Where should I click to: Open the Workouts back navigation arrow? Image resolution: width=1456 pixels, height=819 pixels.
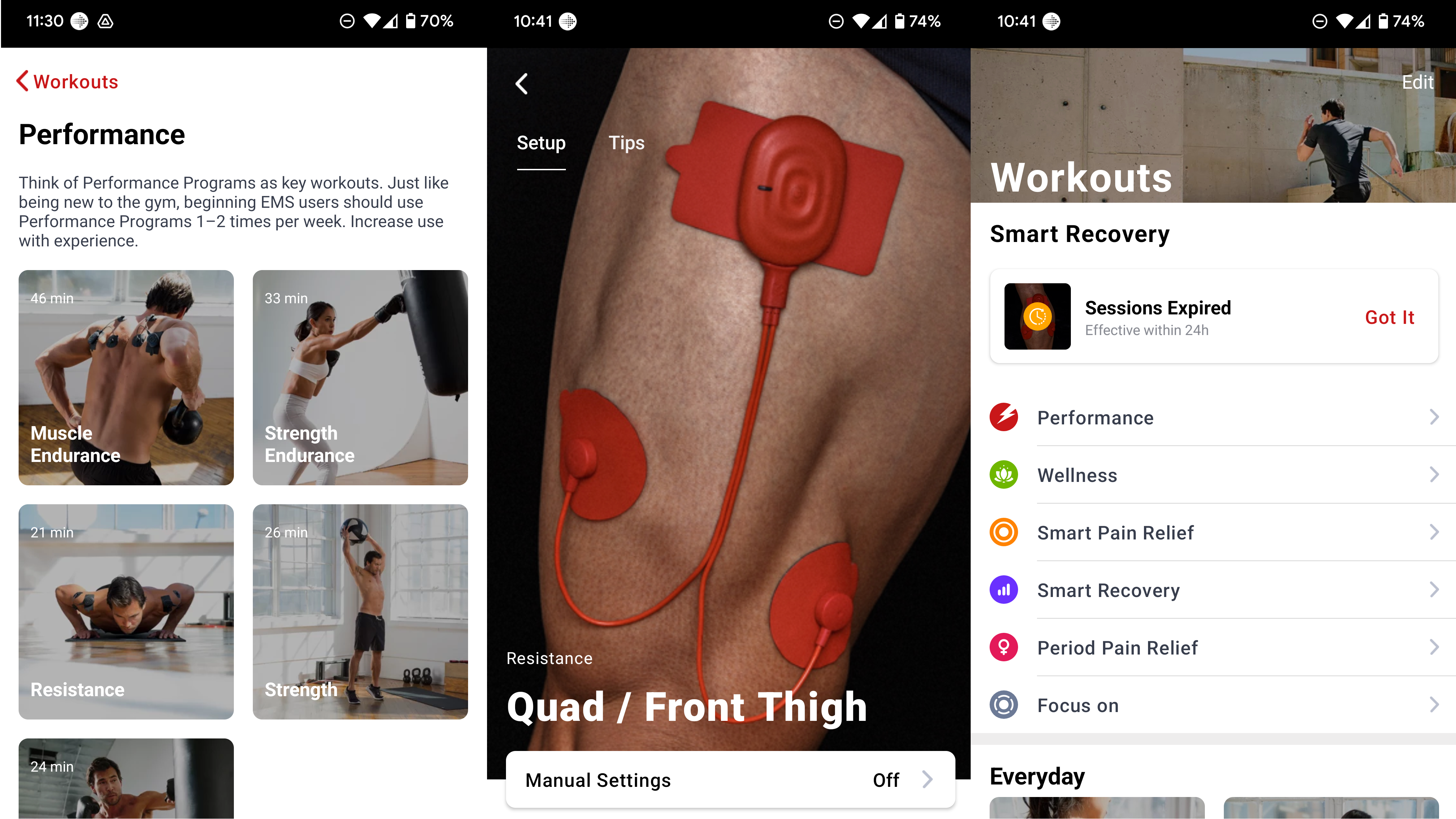pyautogui.click(x=22, y=81)
